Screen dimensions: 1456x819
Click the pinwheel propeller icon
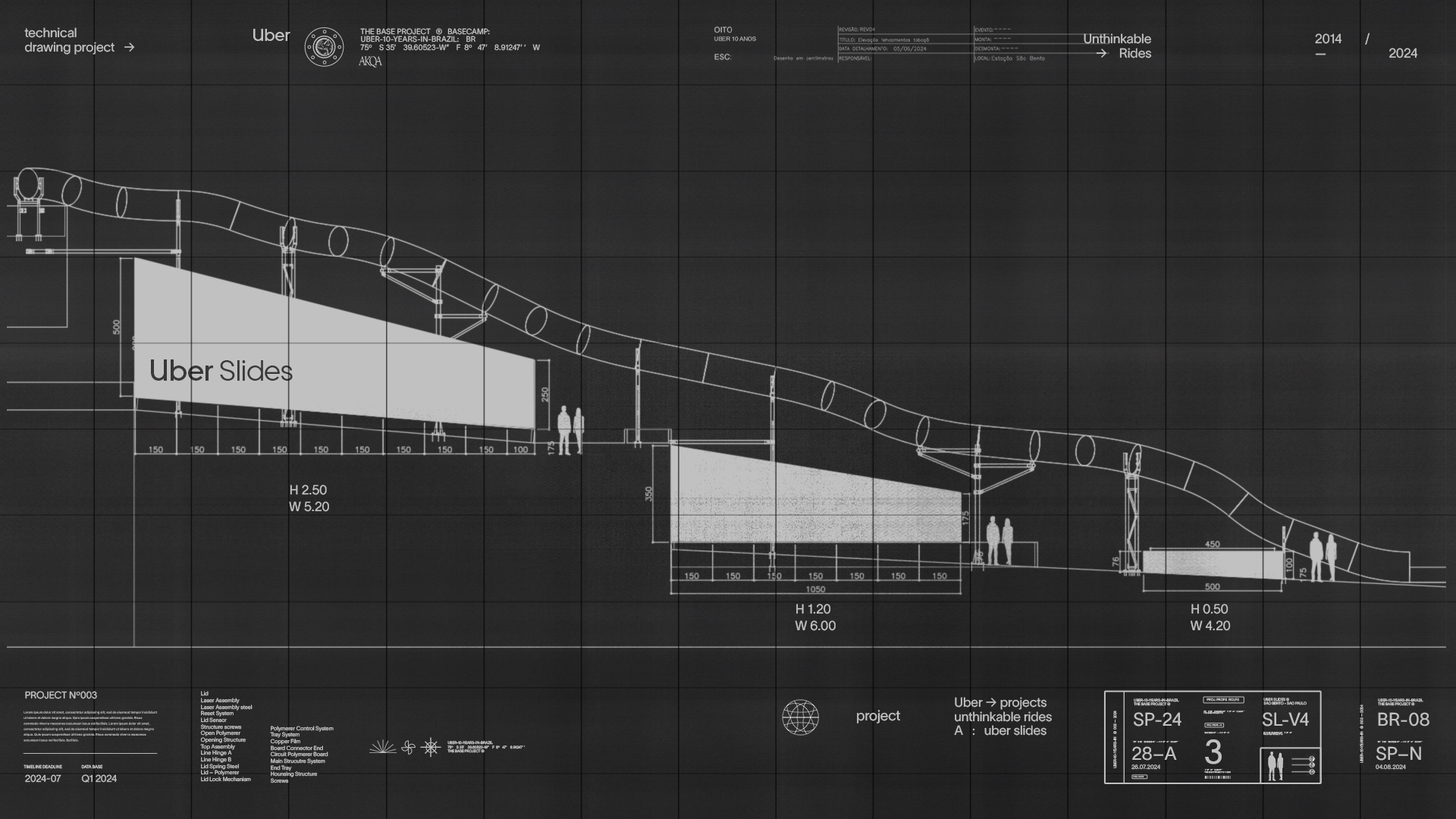point(408,748)
